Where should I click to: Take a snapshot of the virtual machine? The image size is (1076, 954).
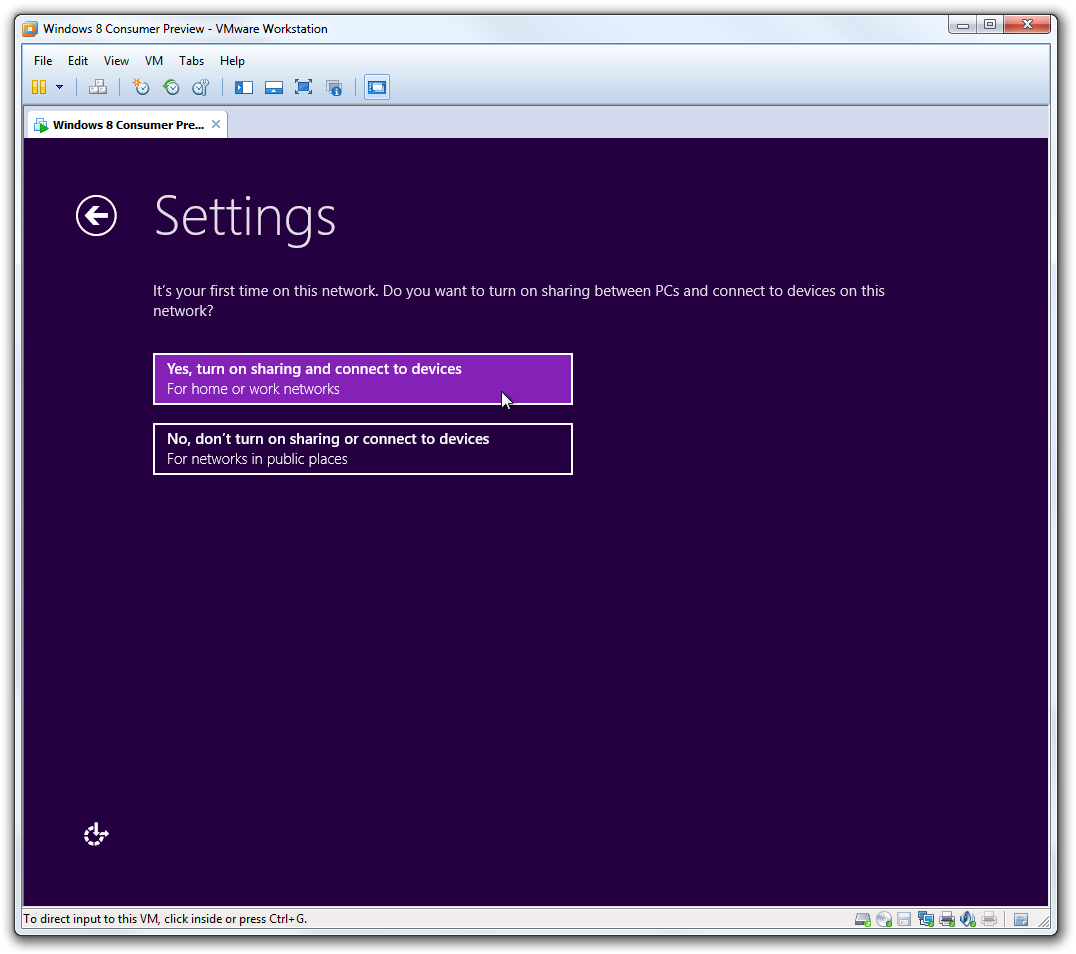tap(140, 87)
